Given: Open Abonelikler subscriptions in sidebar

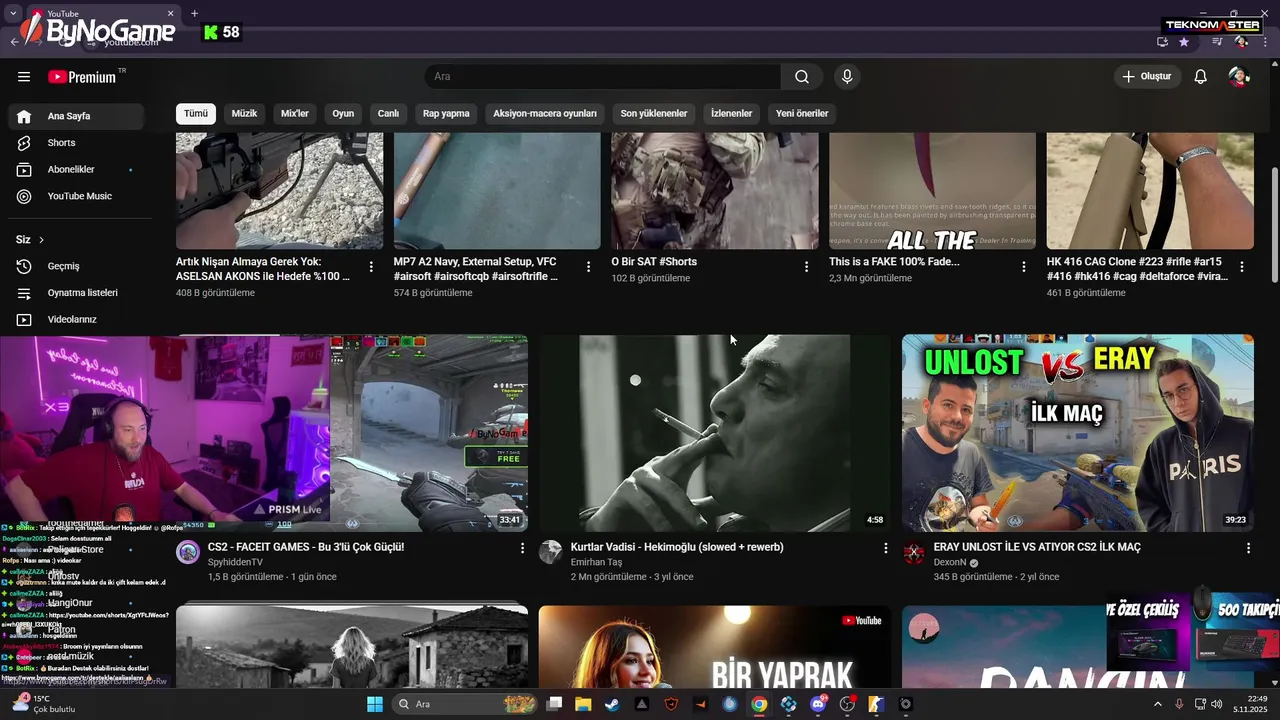Looking at the screenshot, I should 78,170.
